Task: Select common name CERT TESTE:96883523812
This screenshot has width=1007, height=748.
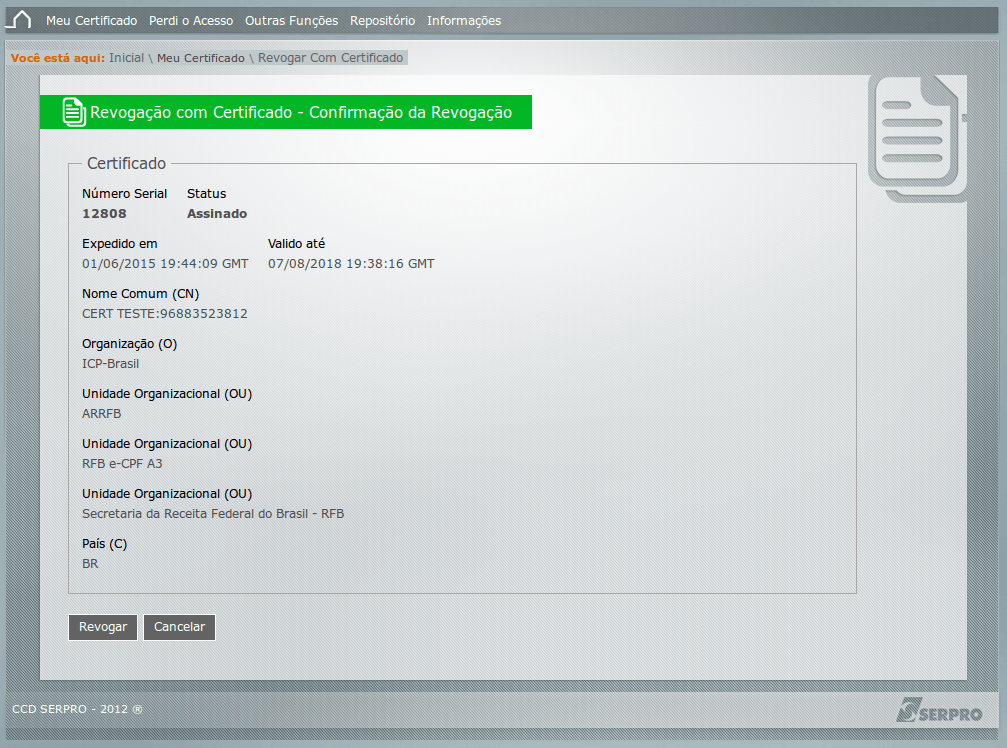Action: point(164,314)
